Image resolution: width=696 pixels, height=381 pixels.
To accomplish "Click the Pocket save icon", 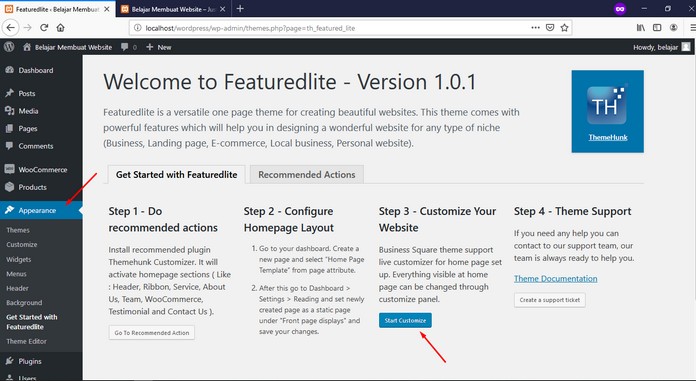I will pyautogui.click(x=550, y=28).
